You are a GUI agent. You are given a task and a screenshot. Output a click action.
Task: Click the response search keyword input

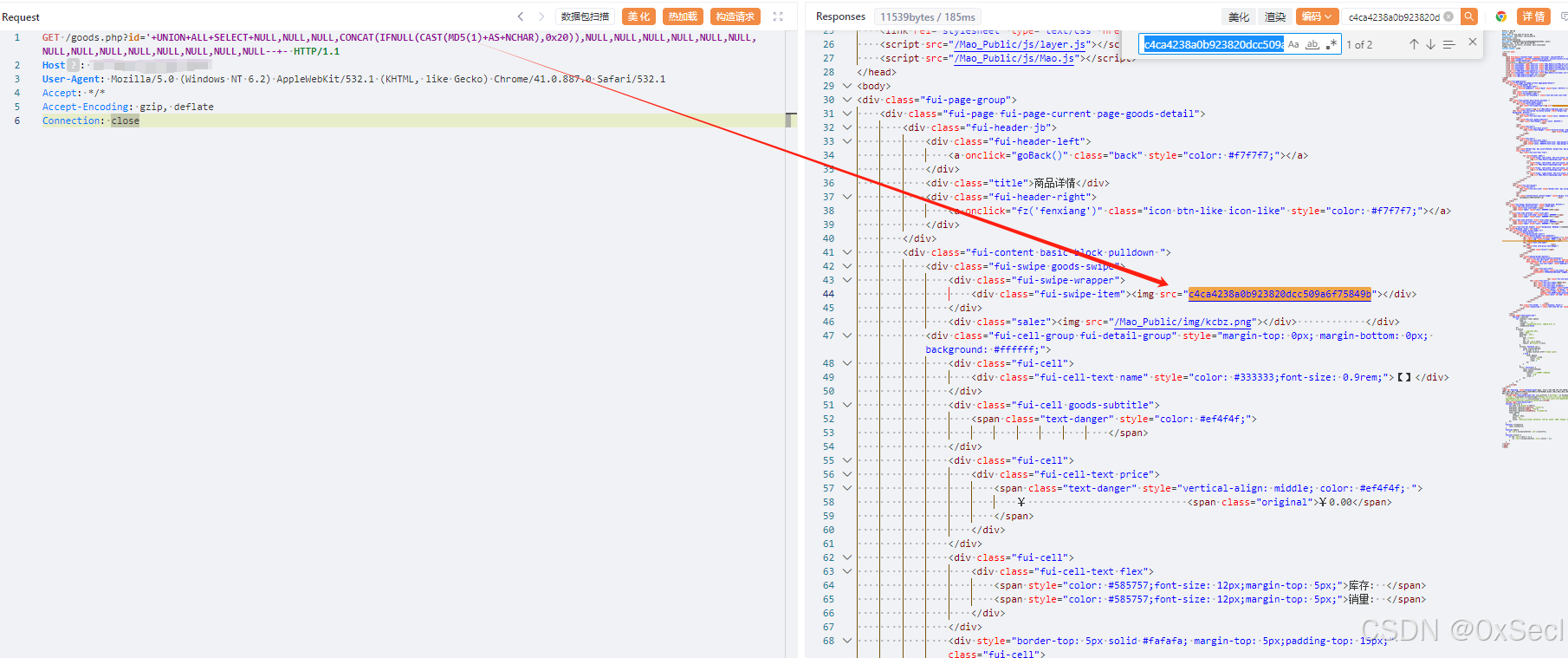point(1393,16)
